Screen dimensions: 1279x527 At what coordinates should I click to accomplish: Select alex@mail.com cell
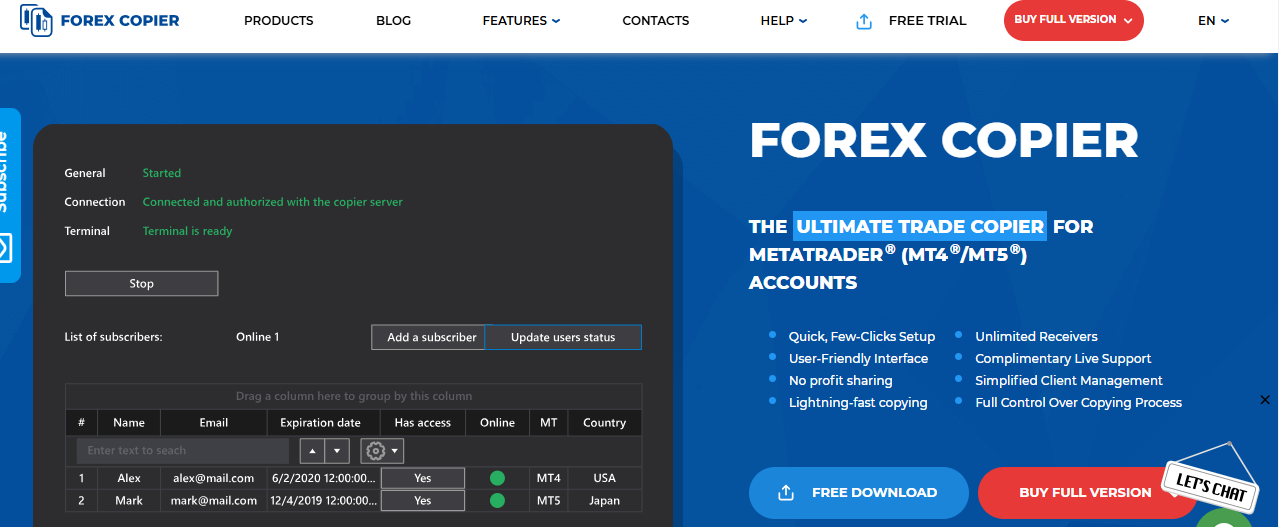click(x=214, y=478)
